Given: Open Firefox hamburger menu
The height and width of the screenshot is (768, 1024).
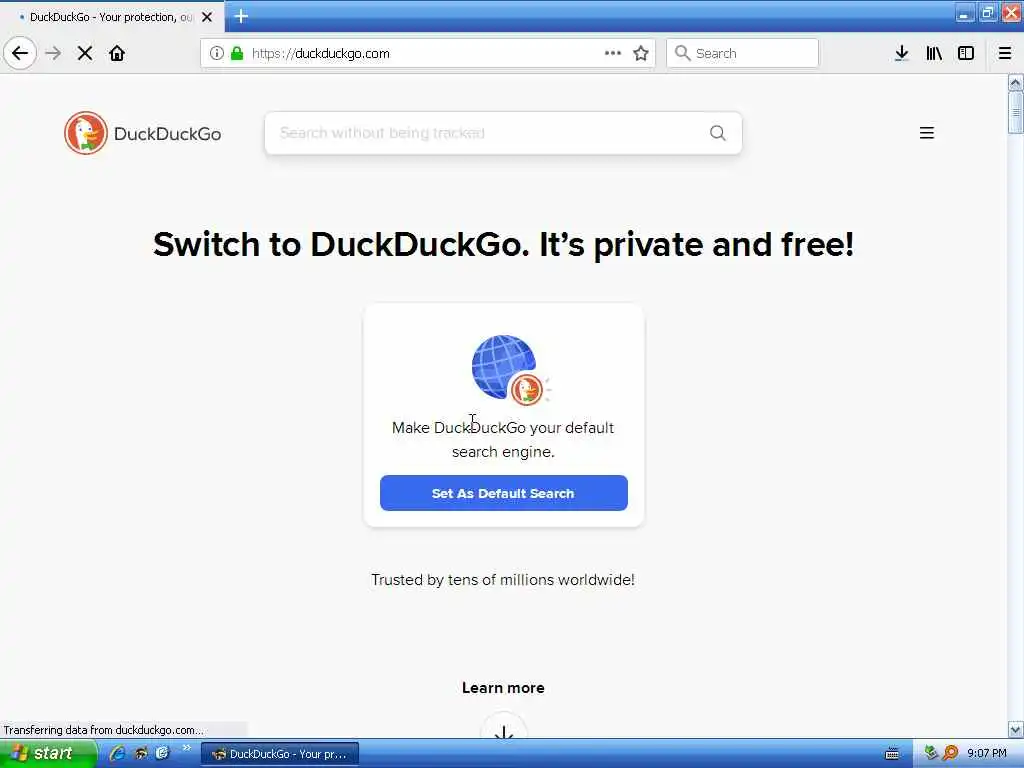Looking at the screenshot, I should [x=1005, y=53].
